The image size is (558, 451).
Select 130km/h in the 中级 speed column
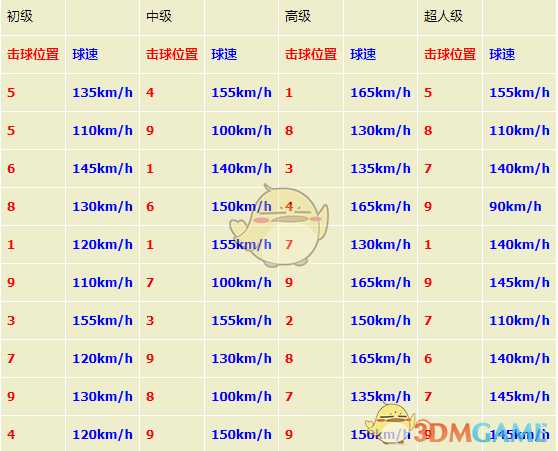point(241,358)
